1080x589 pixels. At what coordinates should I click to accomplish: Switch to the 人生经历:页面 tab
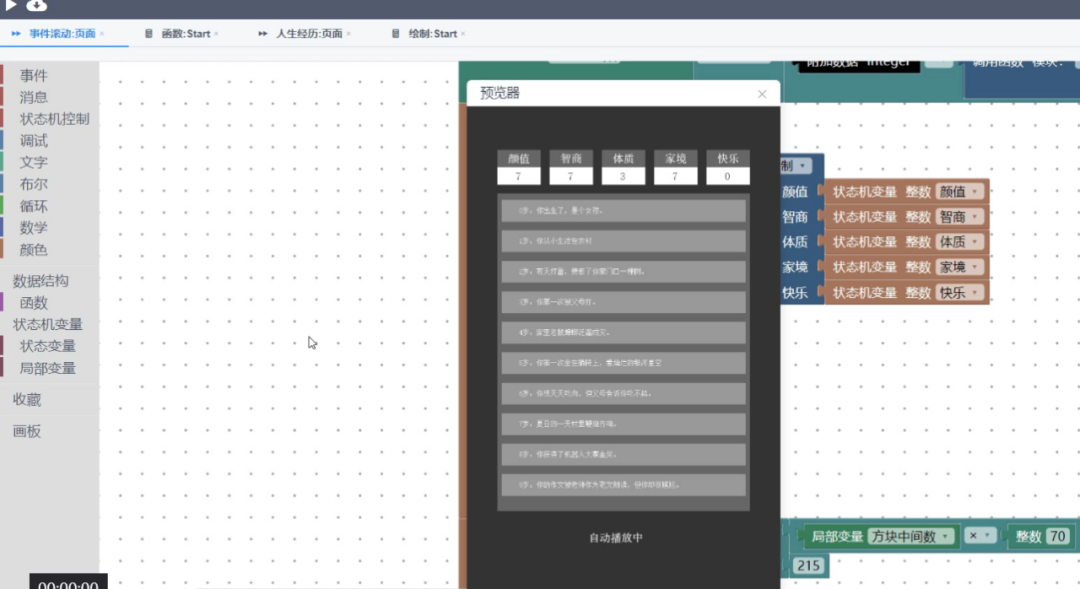[309, 33]
